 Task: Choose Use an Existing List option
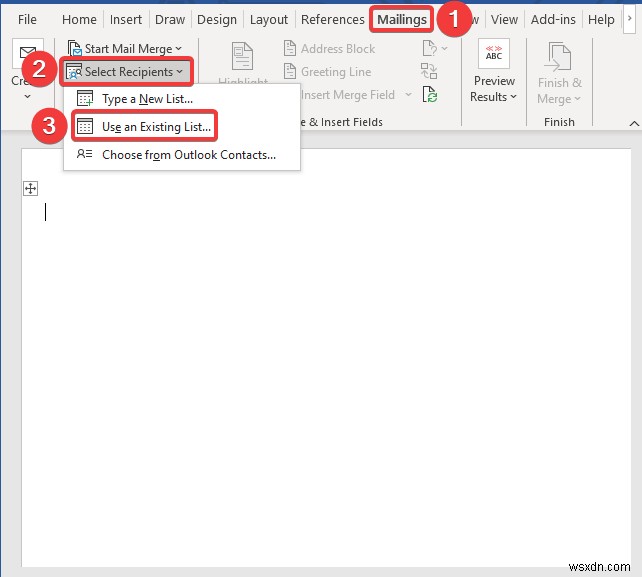tap(182, 126)
